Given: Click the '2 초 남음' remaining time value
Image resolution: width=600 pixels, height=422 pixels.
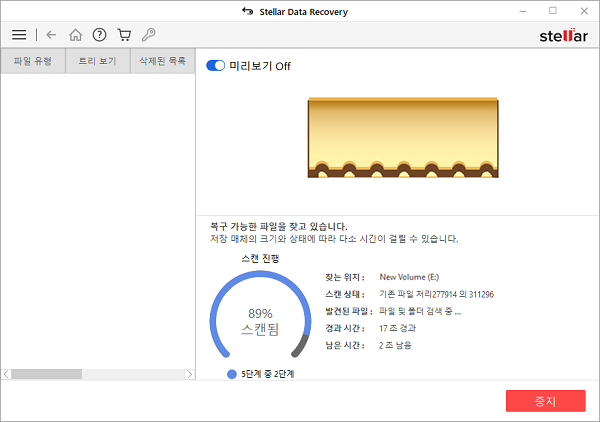Looking at the screenshot, I should point(395,345).
